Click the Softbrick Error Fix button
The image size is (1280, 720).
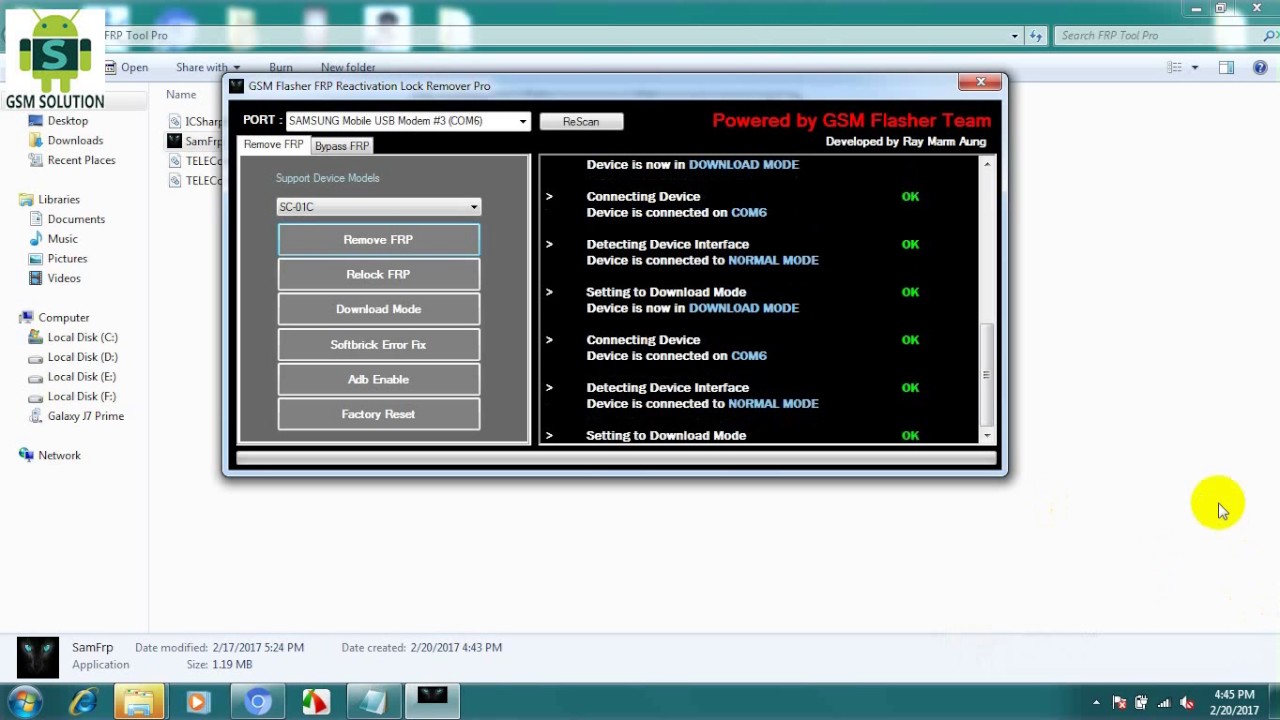378,344
